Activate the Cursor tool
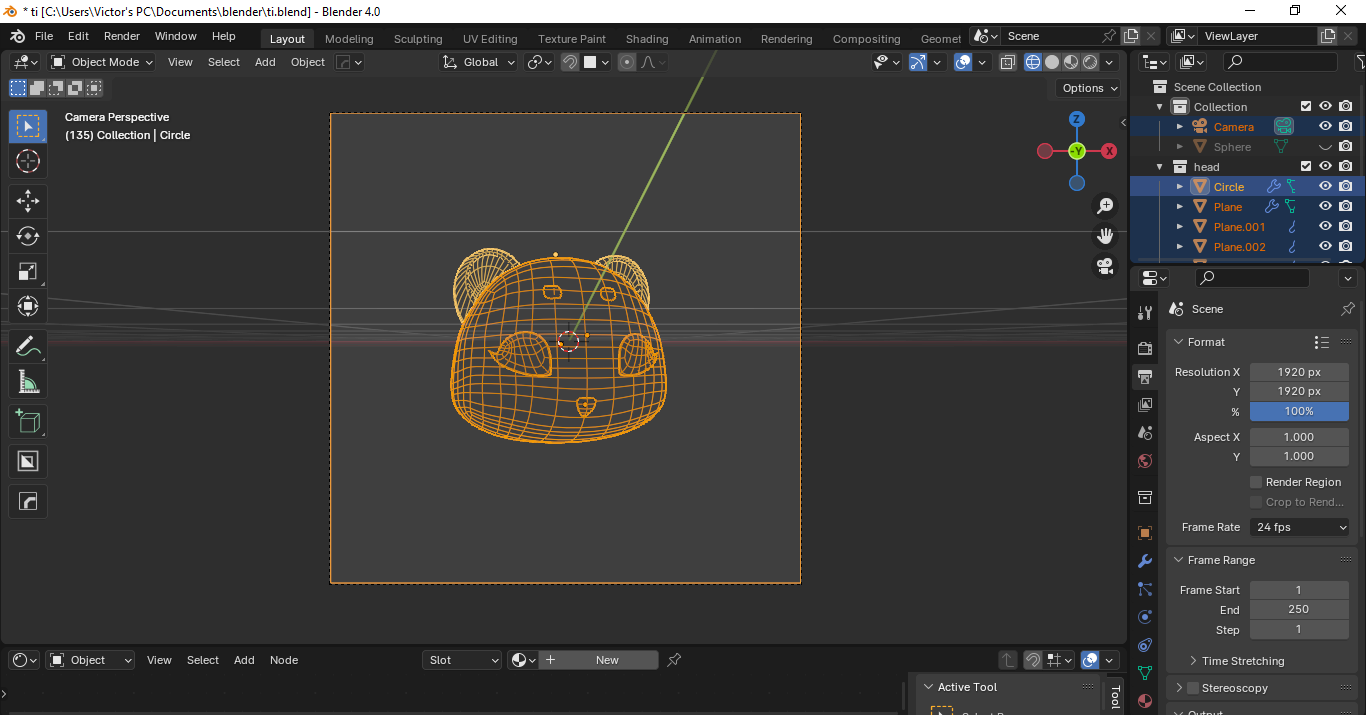The width and height of the screenshot is (1366, 715). click(x=28, y=161)
